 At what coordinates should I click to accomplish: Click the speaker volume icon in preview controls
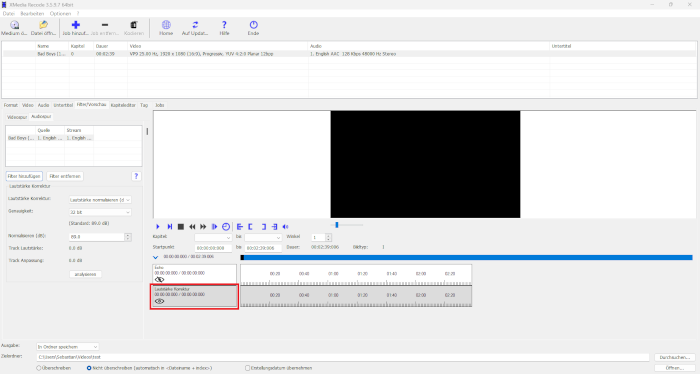point(286,227)
